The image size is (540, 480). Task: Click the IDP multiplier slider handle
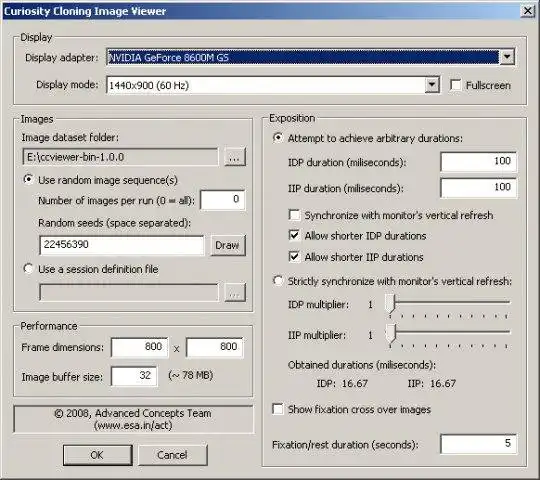[390, 303]
